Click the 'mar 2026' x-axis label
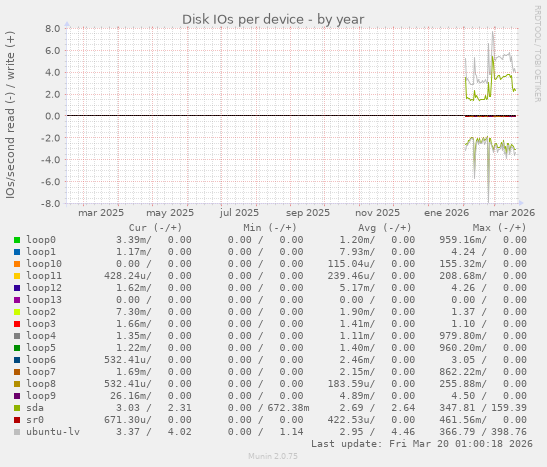This screenshot has width=547, height=467. (512, 213)
